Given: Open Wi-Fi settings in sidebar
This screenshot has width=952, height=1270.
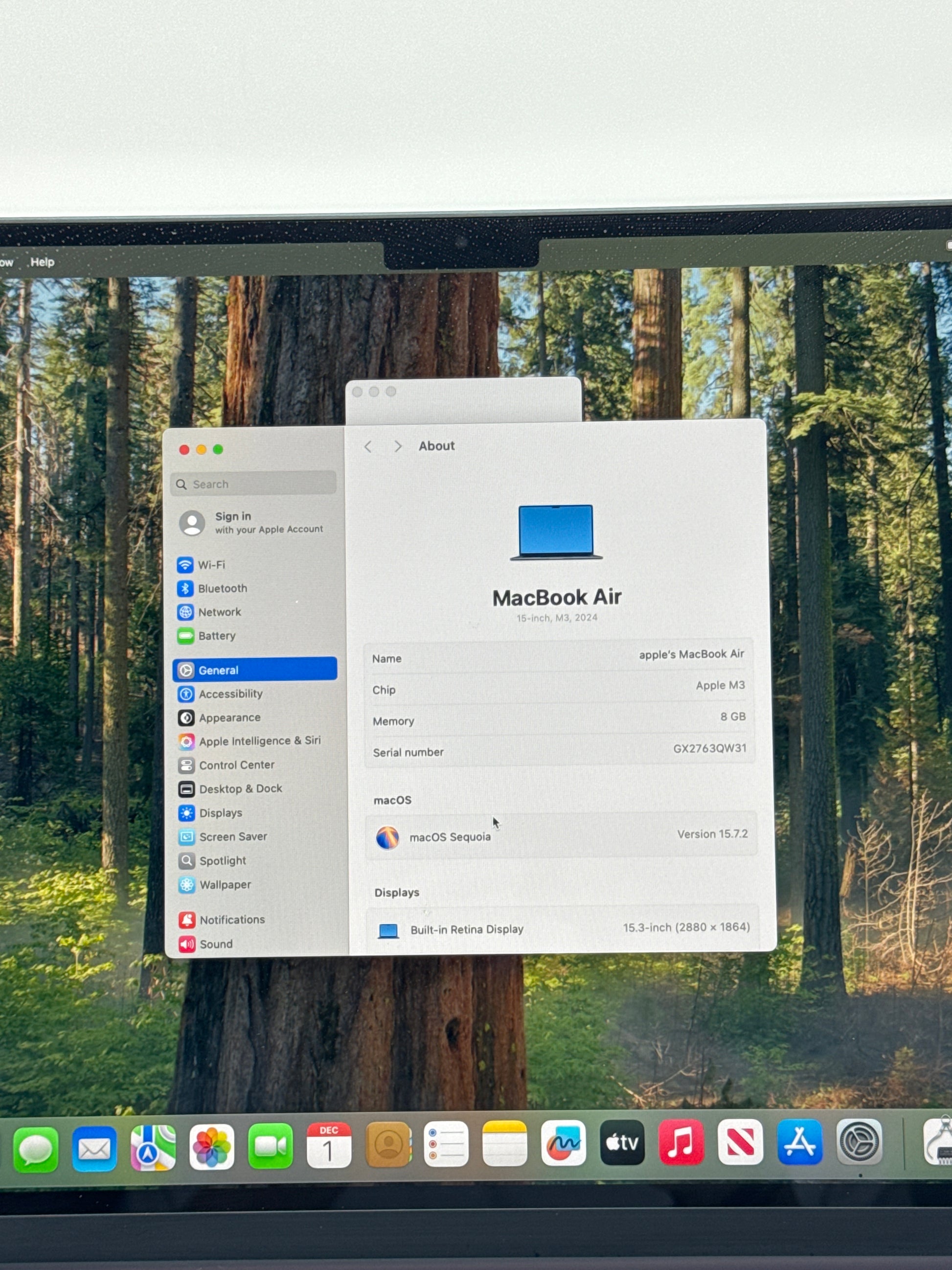Looking at the screenshot, I should [210, 565].
